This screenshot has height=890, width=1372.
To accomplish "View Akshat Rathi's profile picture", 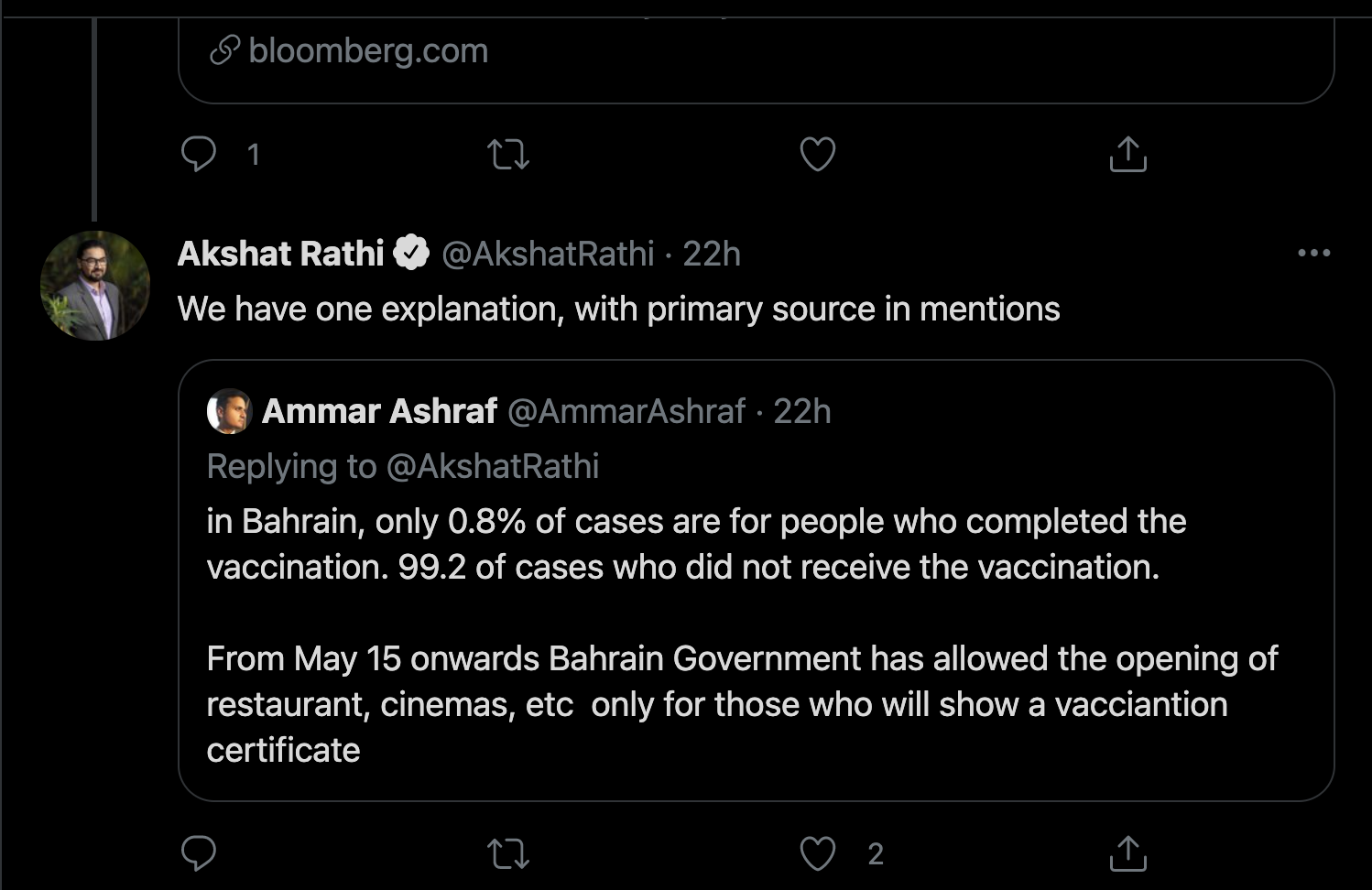I will click(95, 286).
